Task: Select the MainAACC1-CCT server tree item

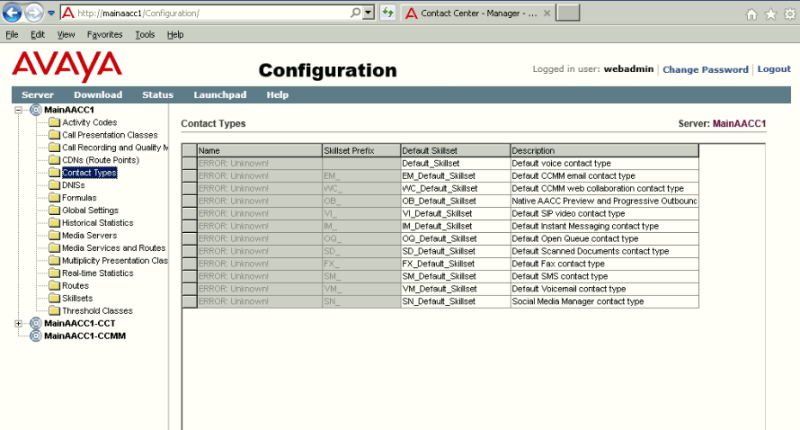Action: 80,323
